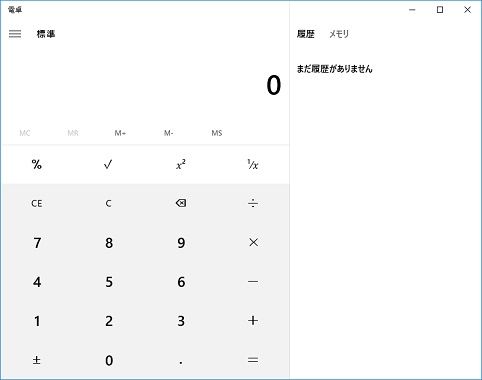Click the まだ履歴がありません message
This screenshot has width=482, height=380.
[334, 69]
